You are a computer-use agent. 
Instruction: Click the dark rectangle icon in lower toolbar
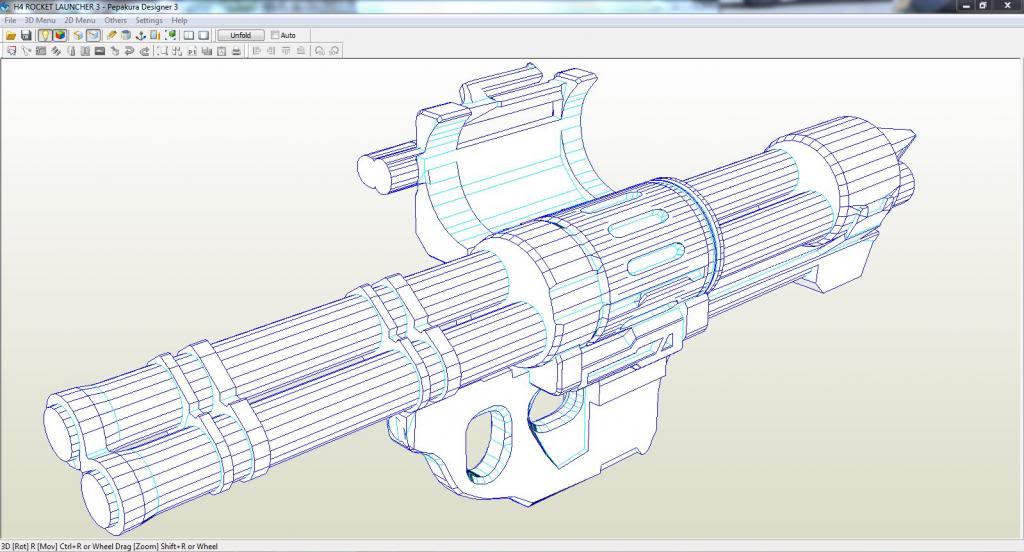click(x=100, y=51)
